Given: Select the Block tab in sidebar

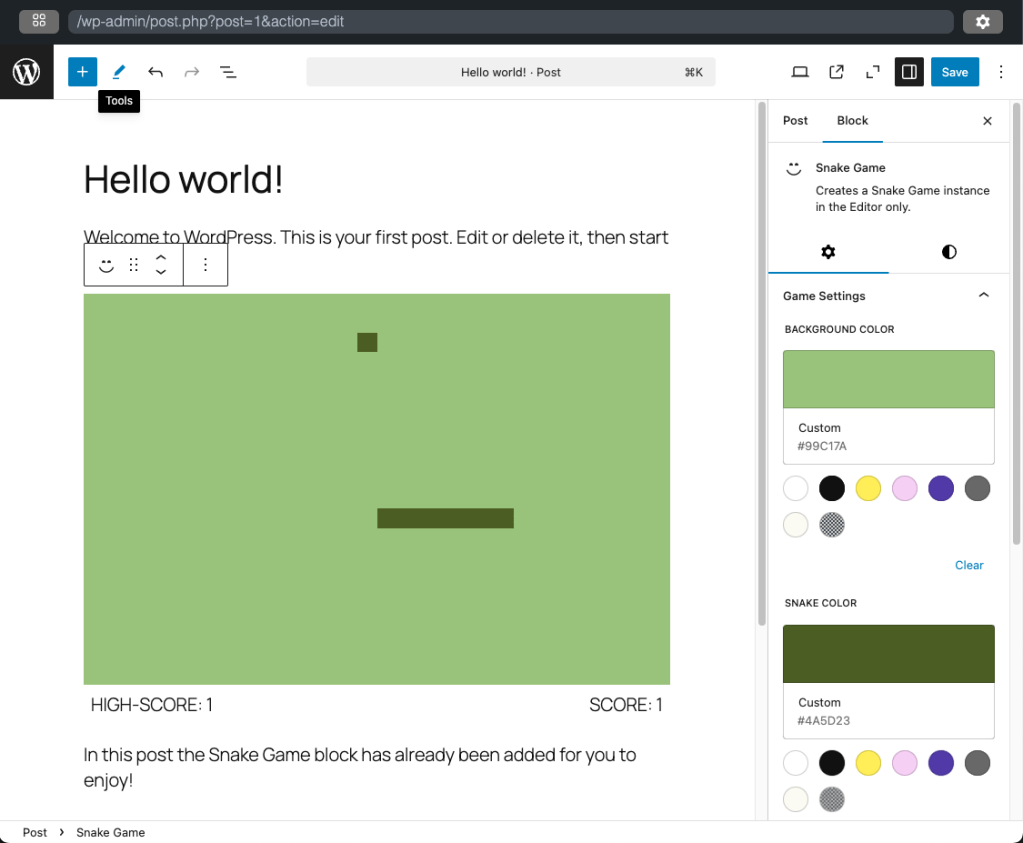Looking at the screenshot, I should pos(852,121).
